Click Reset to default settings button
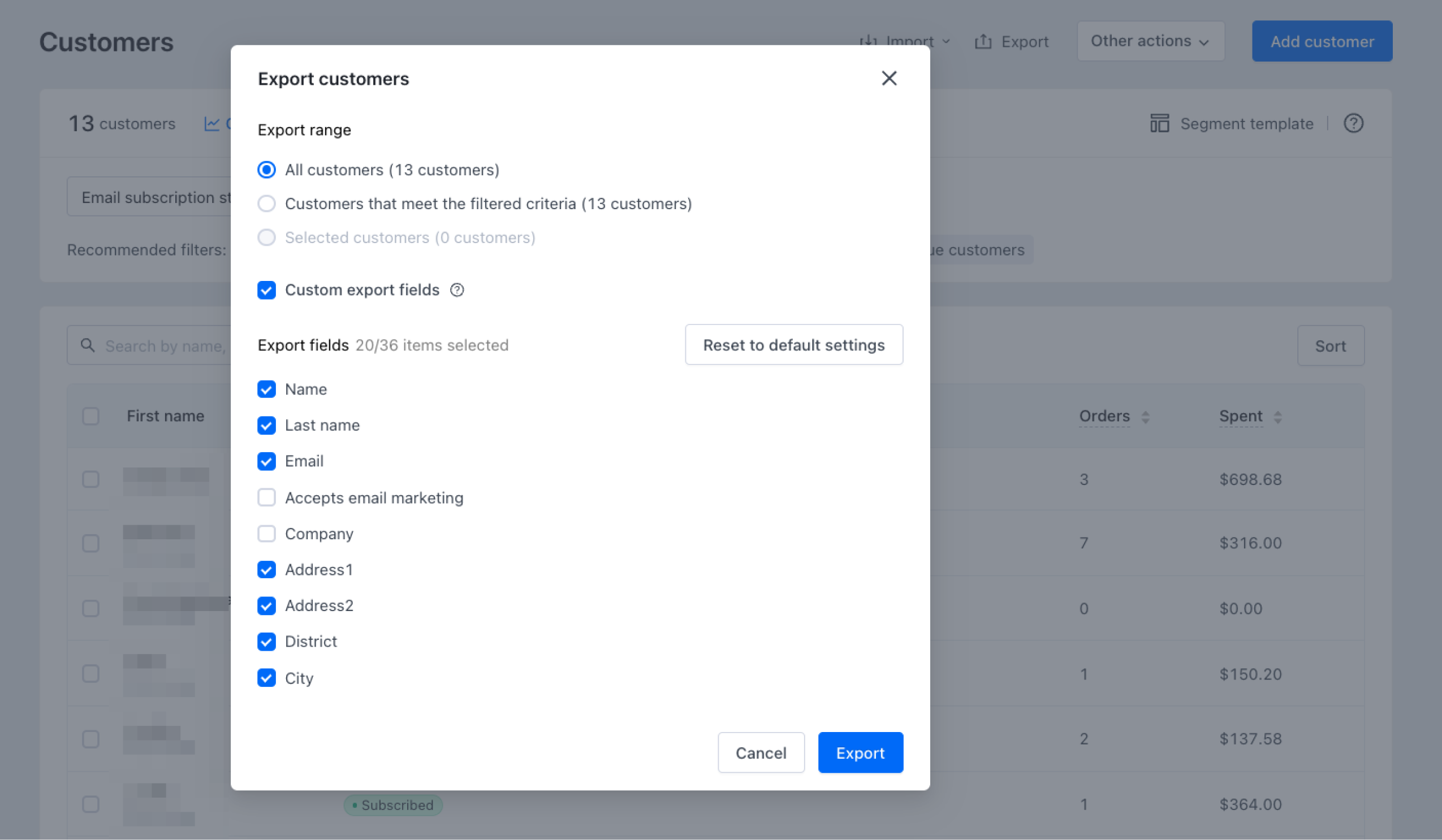The height and width of the screenshot is (840, 1442). coord(793,345)
